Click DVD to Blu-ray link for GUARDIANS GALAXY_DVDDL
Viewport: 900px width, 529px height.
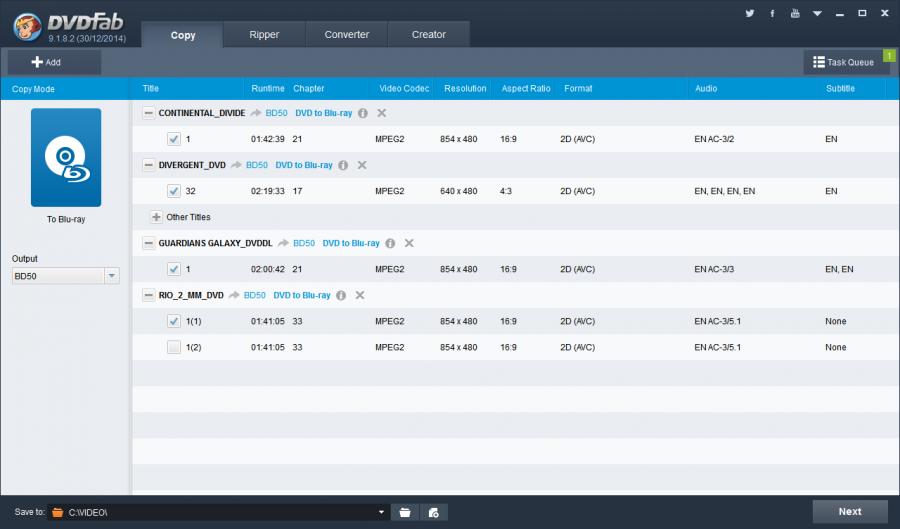[x=351, y=243]
